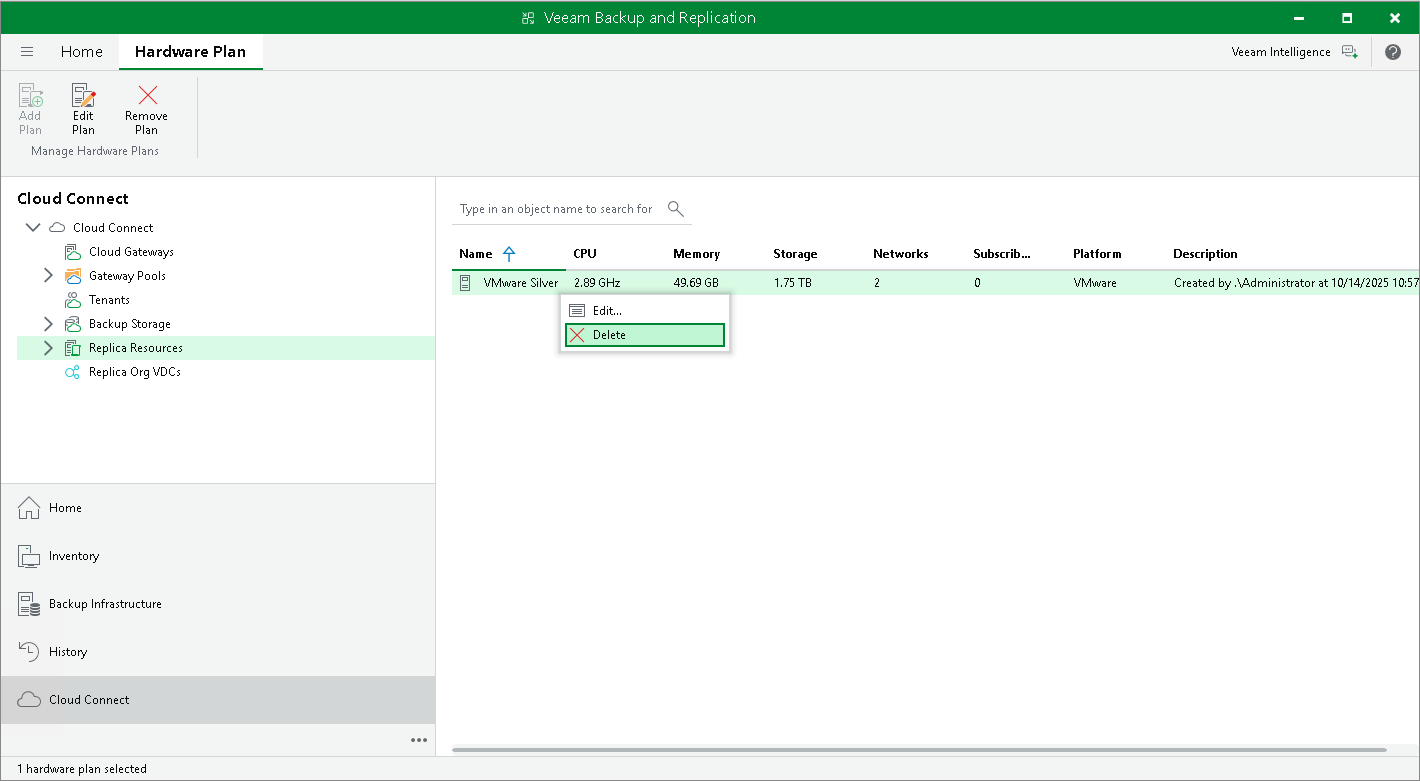This screenshot has width=1420, height=781.
Task: Click the search magnifier icon
Action: point(676,208)
